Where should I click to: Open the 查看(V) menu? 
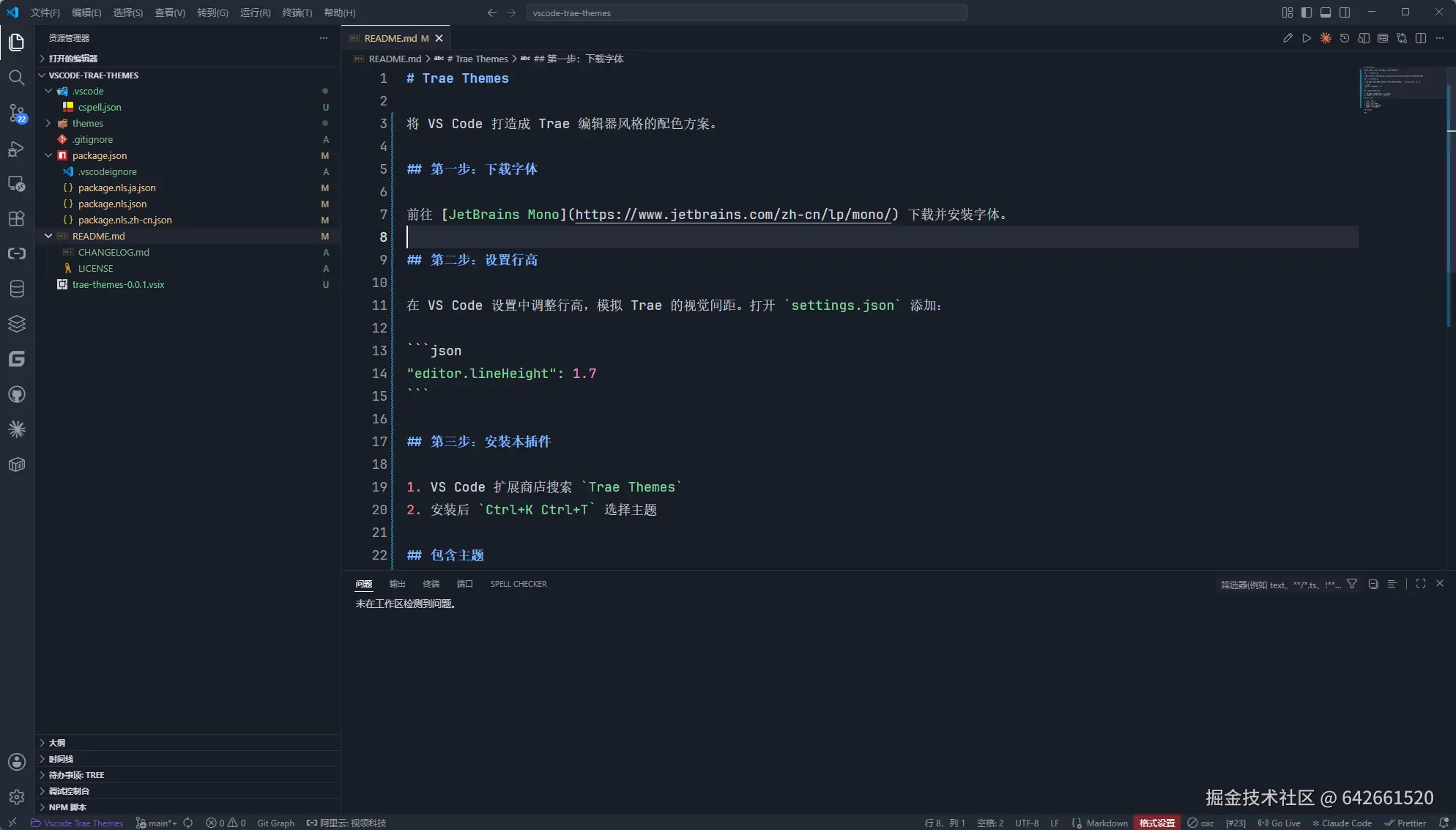(170, 12)
